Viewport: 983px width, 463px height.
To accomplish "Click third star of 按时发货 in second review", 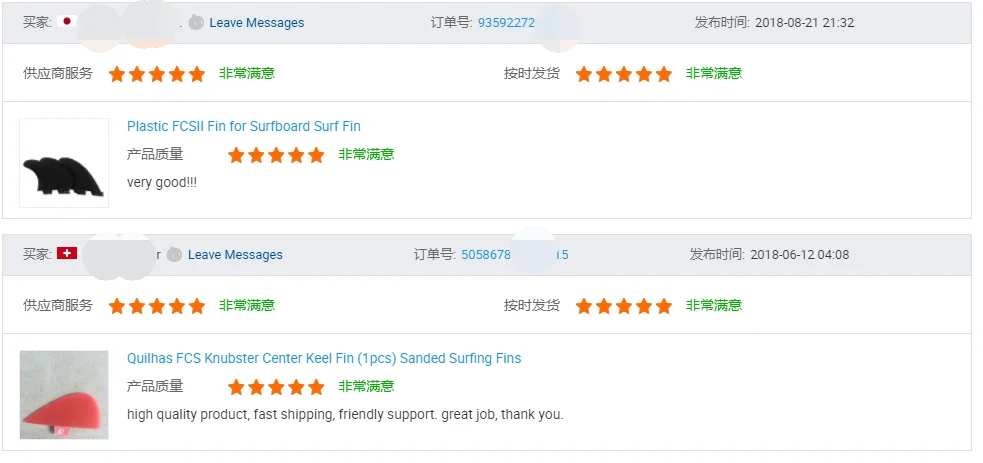I will point(624,306).
